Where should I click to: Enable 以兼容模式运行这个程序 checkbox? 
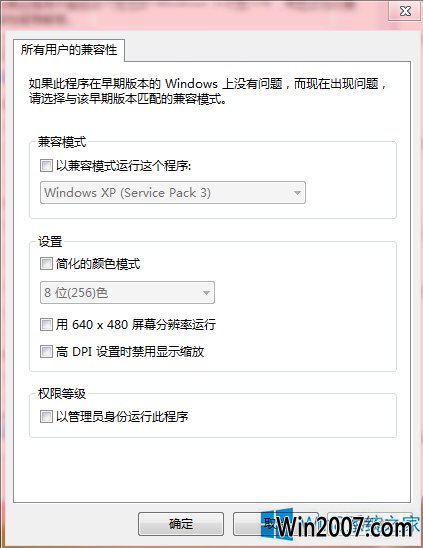tap(46, 165)
